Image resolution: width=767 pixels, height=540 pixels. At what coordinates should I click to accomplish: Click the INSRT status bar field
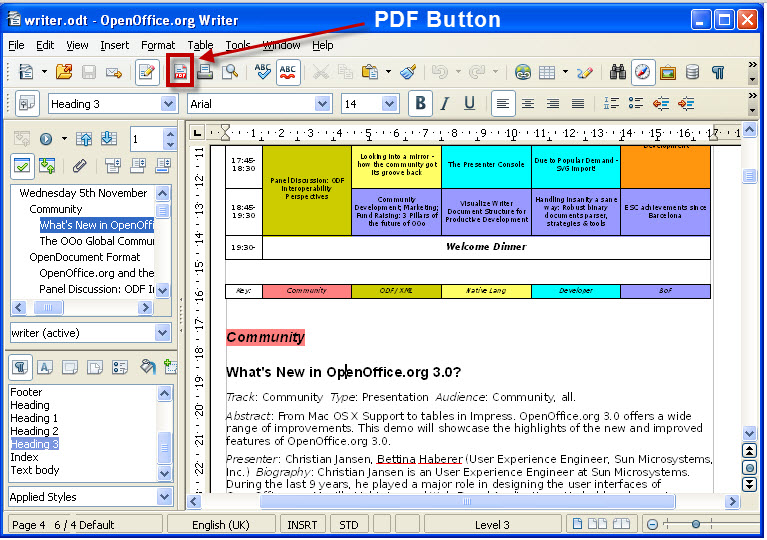pos(302,525)
